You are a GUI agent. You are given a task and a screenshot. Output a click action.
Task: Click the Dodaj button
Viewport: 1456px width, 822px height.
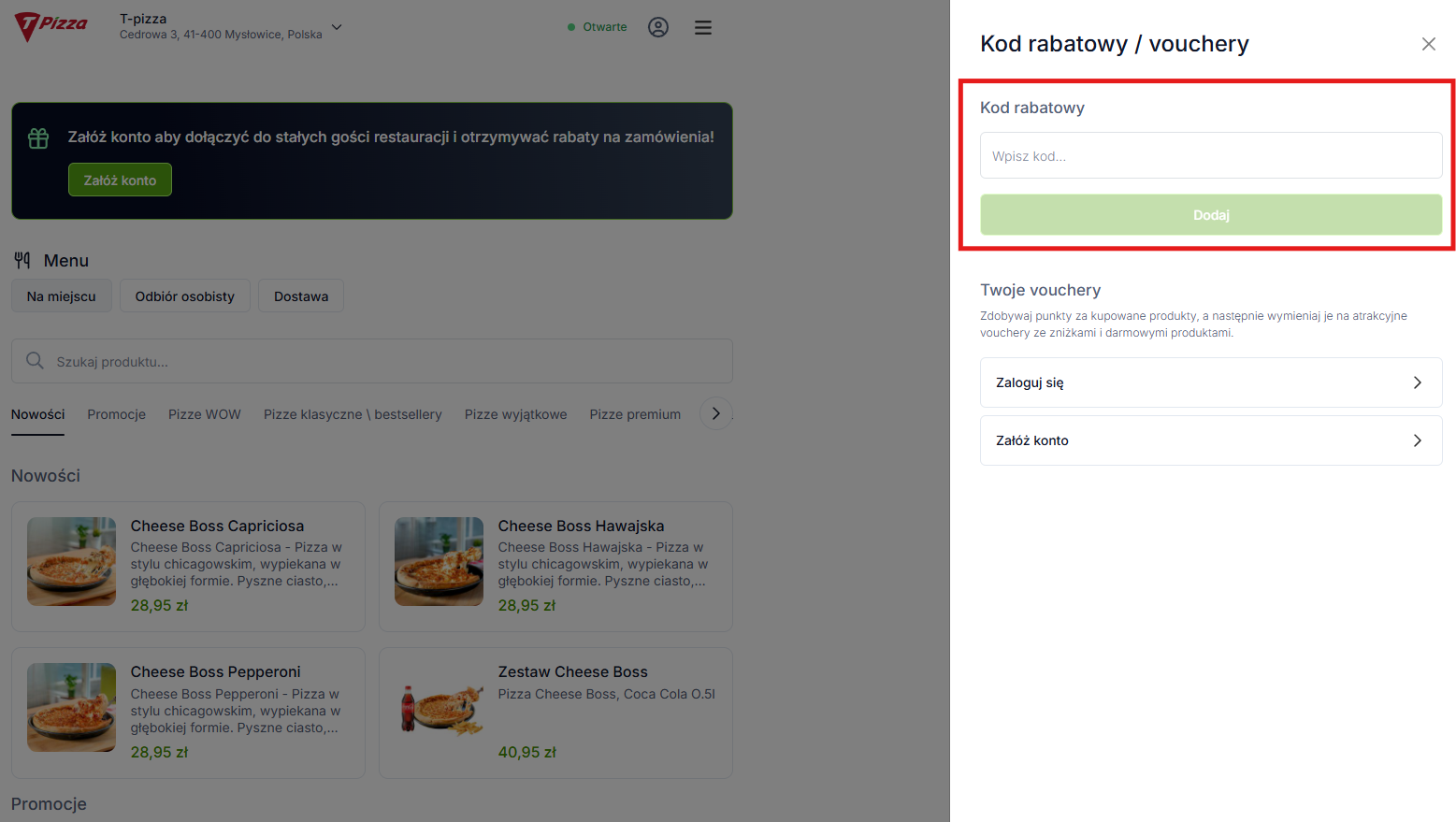(x=1210, y=215)
